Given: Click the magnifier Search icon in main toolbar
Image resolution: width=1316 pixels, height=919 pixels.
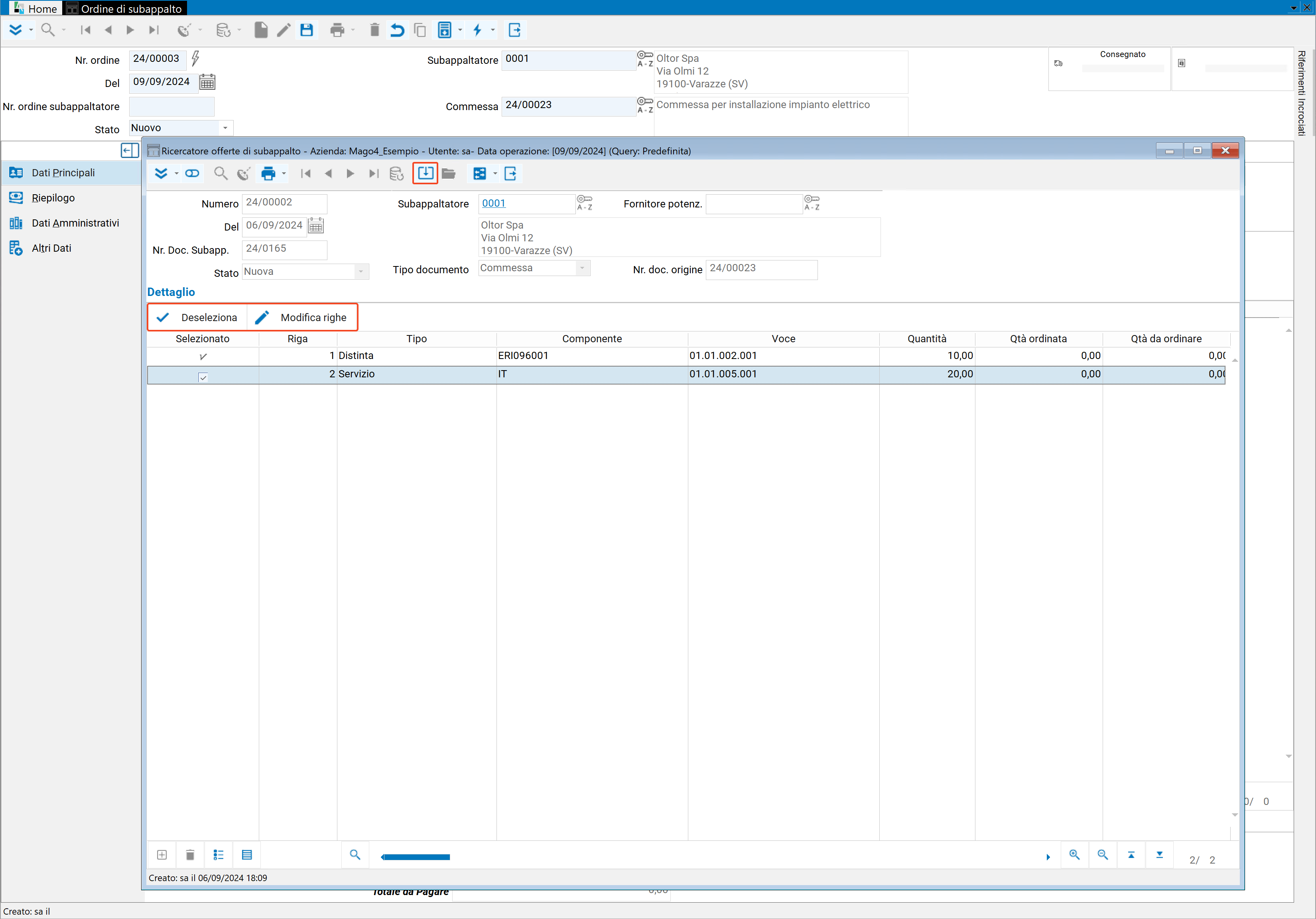Looking at the screenshot, I should (48, 30).
